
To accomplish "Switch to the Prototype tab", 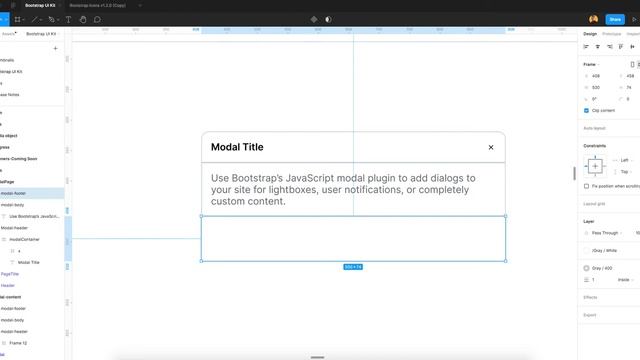I will [611, 34].
